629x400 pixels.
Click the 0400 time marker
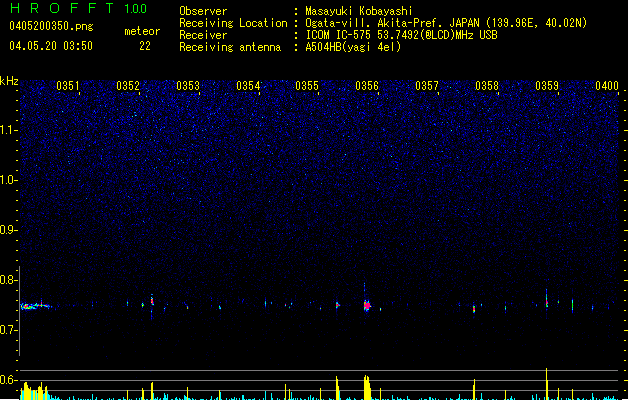click(x=607, y=86)
